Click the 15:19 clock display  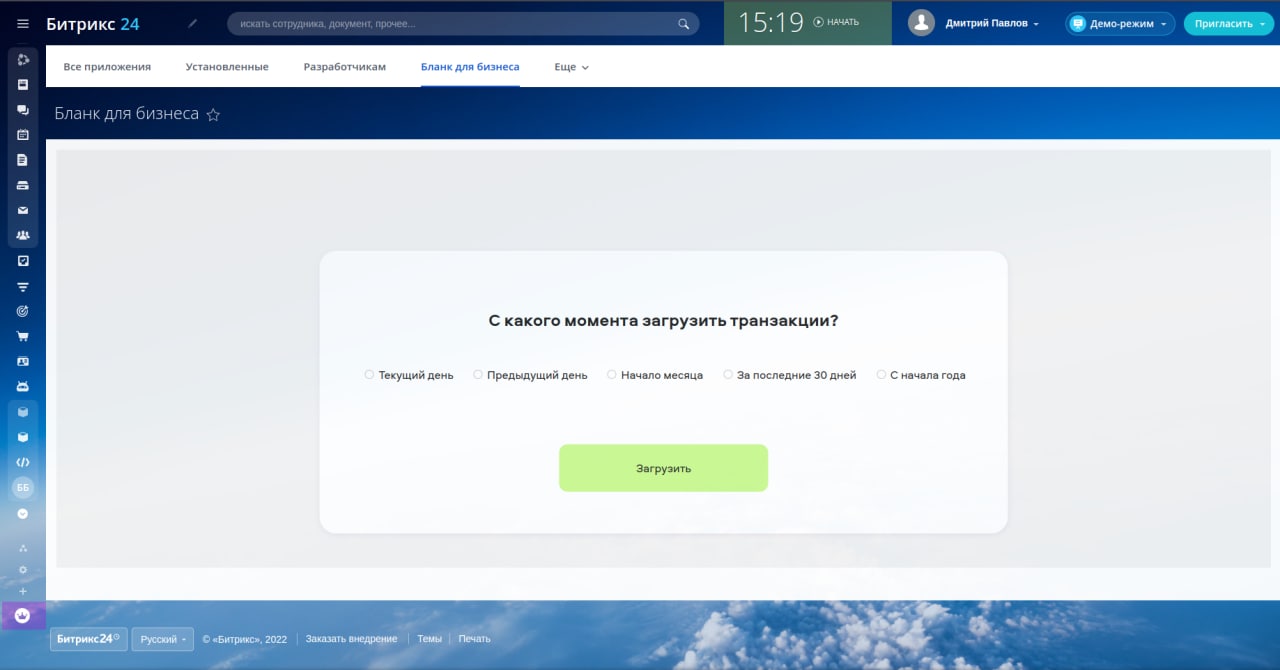[771, 22]
